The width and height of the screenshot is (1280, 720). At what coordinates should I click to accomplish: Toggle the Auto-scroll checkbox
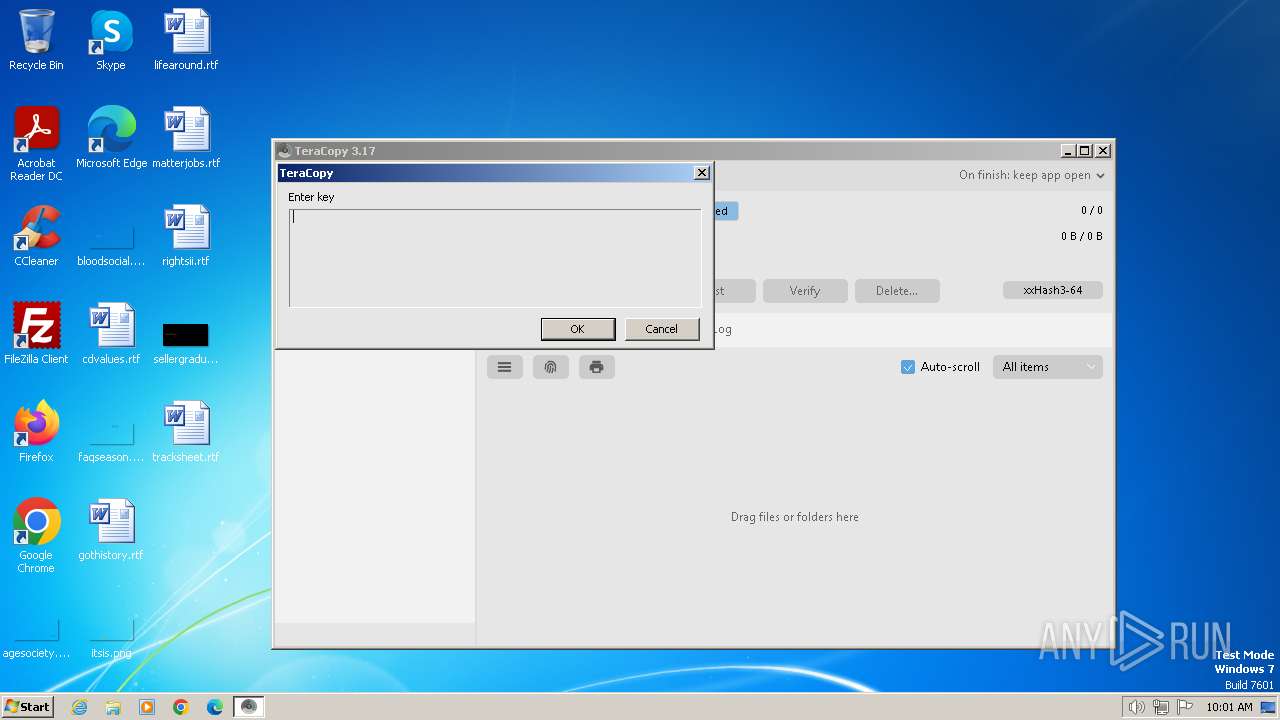[908, 367]
